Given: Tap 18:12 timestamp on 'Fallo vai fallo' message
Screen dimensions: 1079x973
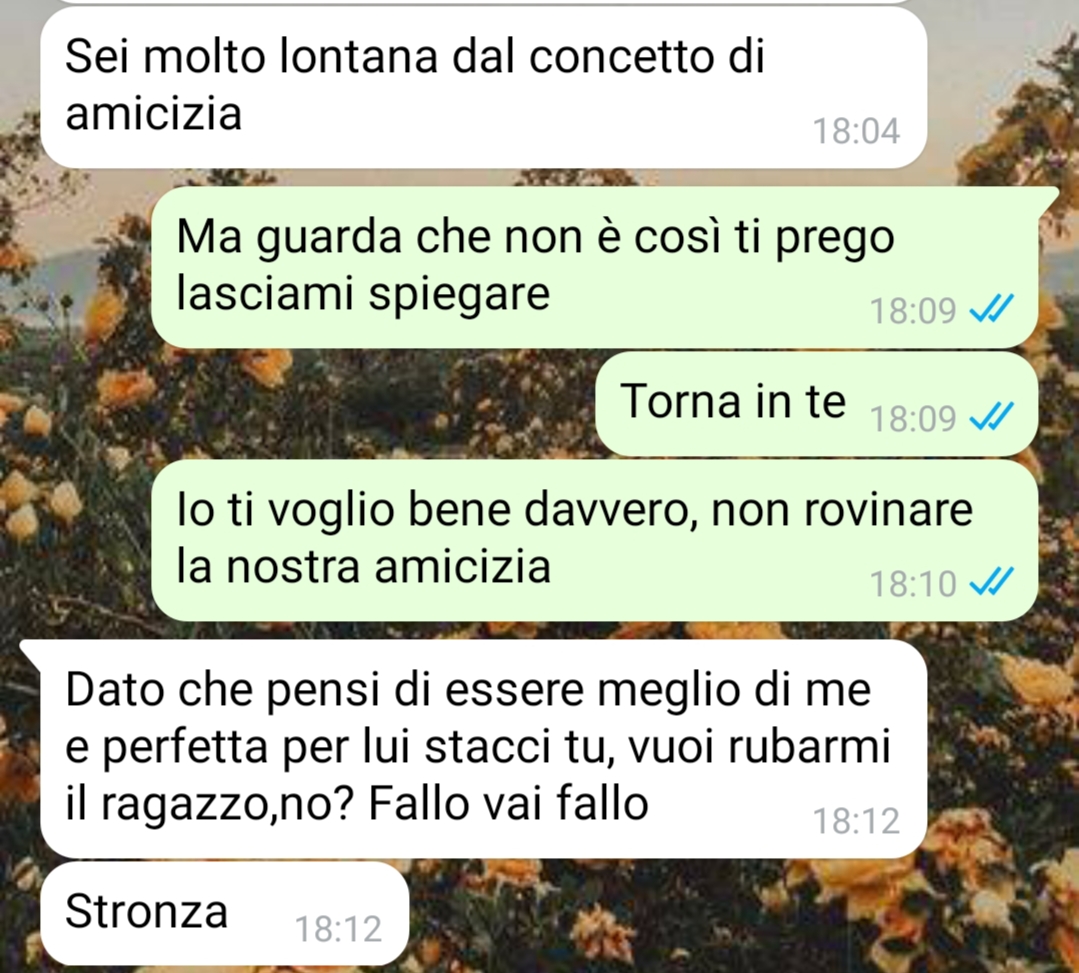Looking at the screenshot, I should pos(856,820).
